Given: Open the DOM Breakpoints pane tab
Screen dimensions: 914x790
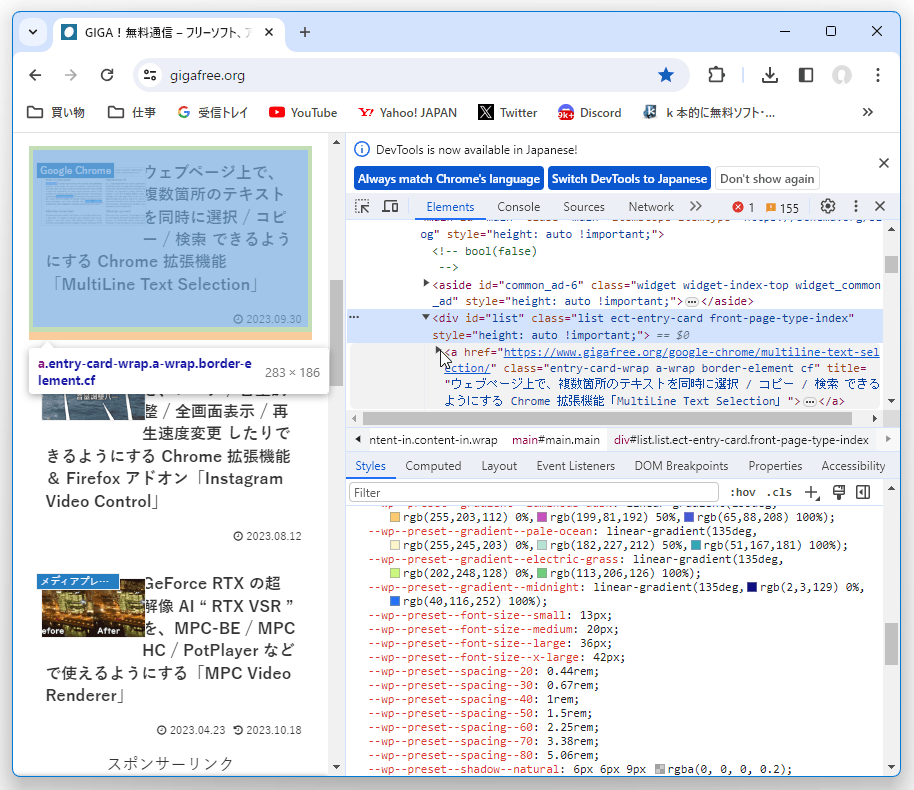Looking at the screenshot, I should [681, 466].
